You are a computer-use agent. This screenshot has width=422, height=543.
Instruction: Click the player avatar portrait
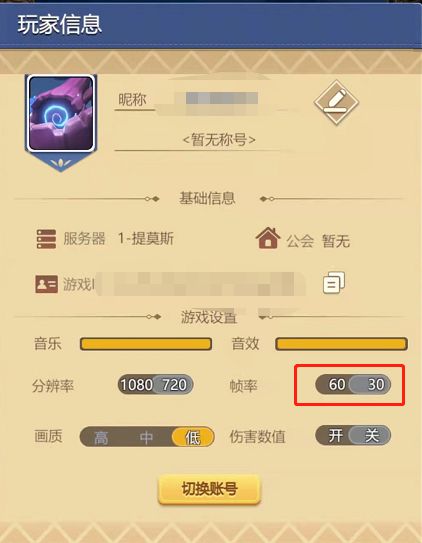[61, 114]
